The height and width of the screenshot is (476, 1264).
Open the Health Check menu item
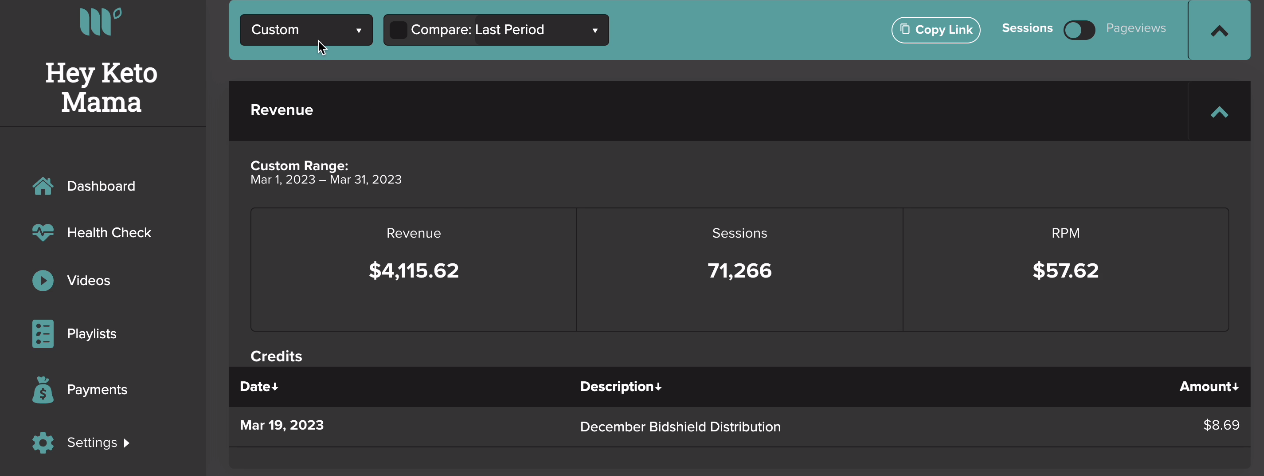[109, 233]
